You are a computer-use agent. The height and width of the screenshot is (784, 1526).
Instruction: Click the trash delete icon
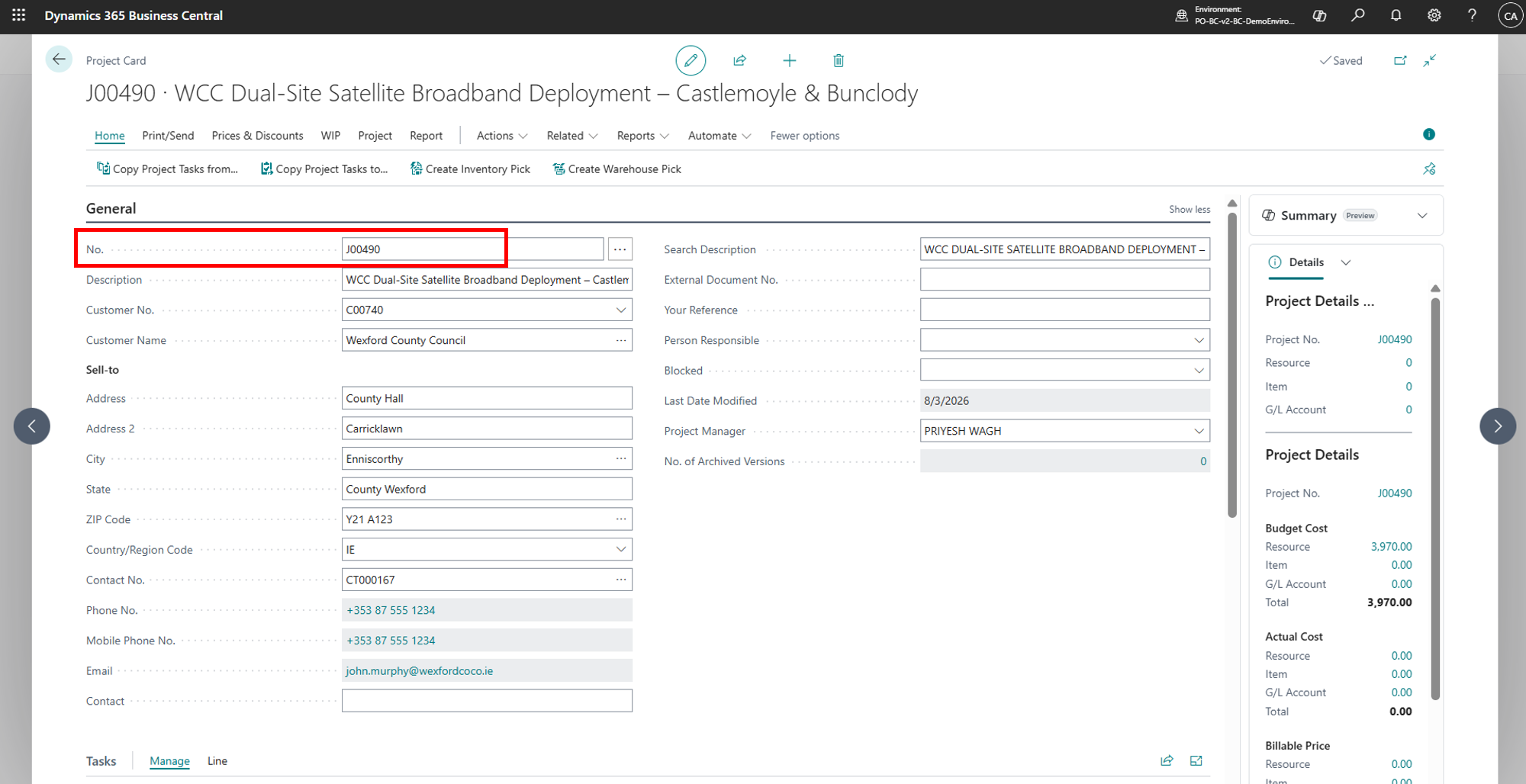pos(839,60)
